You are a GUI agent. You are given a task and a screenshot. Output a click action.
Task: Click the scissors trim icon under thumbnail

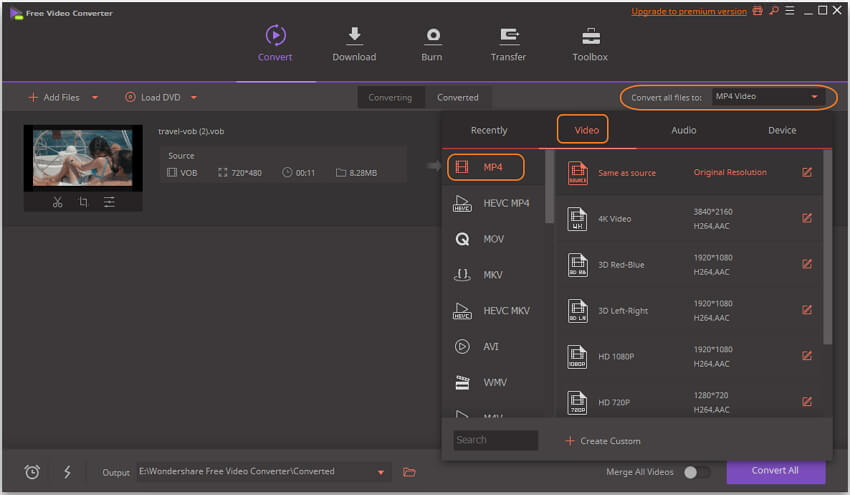[x=57, y=202]
